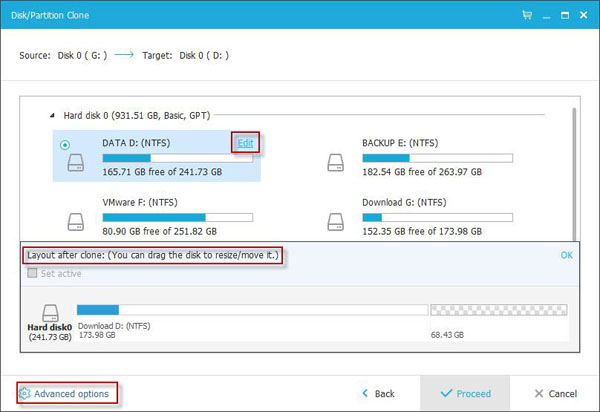Image resolution: width=600 pixels, height=412 pixels.
Task: Click the VMware F: drive icon
Action: 75,222
